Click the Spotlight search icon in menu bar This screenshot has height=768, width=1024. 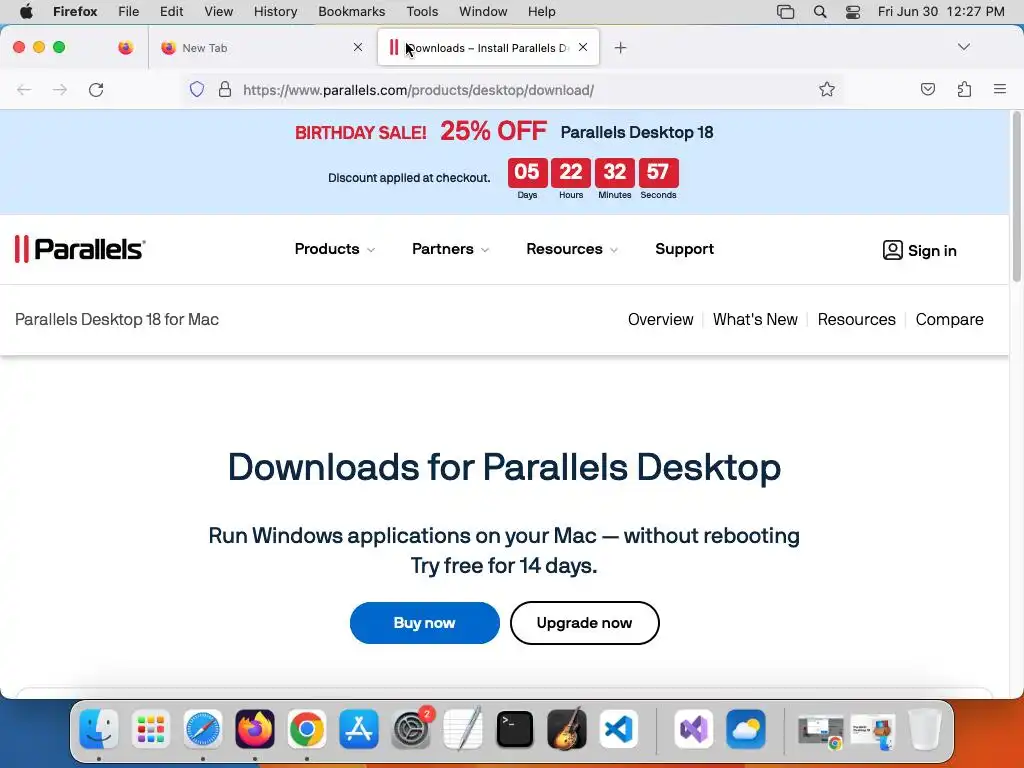820,12
